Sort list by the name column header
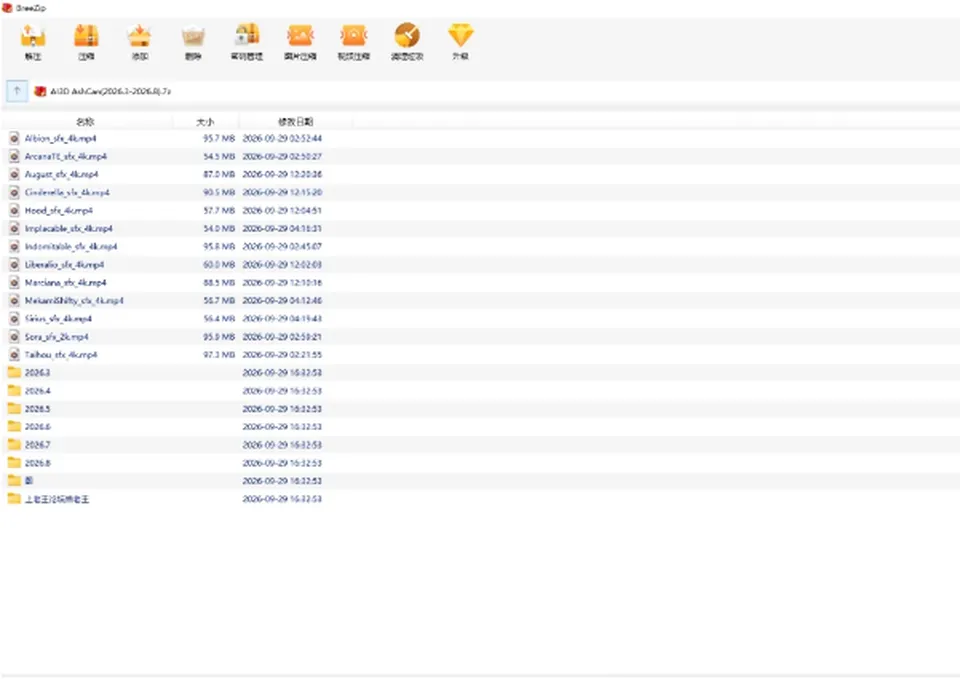 point(85,121)
